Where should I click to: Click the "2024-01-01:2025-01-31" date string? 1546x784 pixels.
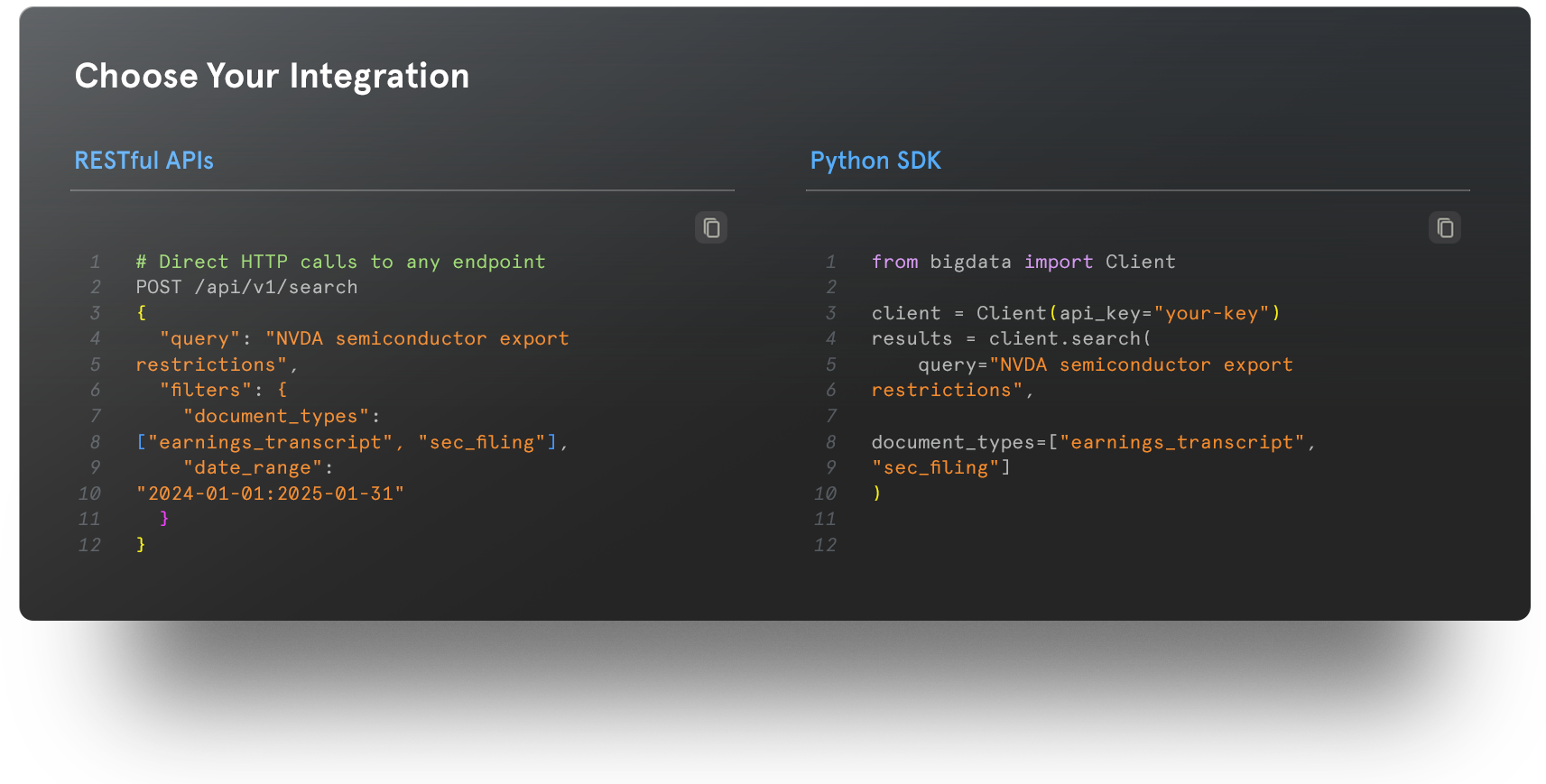270,493
